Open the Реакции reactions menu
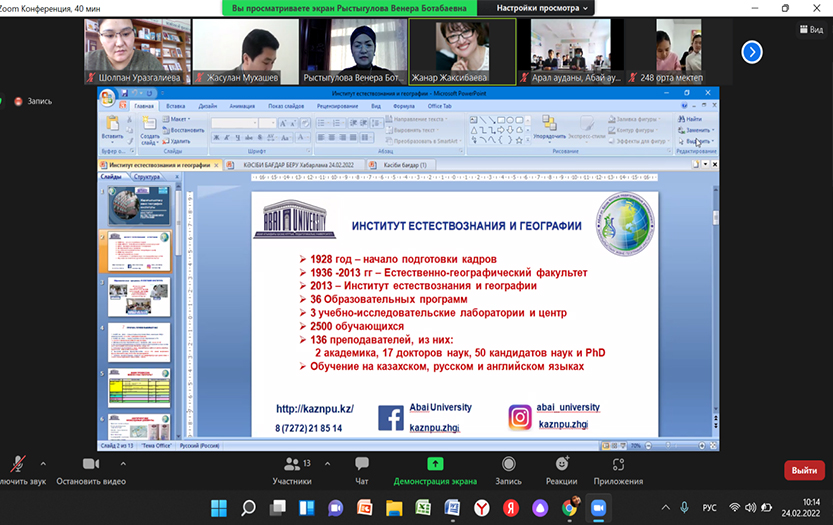 click(561, 470)
